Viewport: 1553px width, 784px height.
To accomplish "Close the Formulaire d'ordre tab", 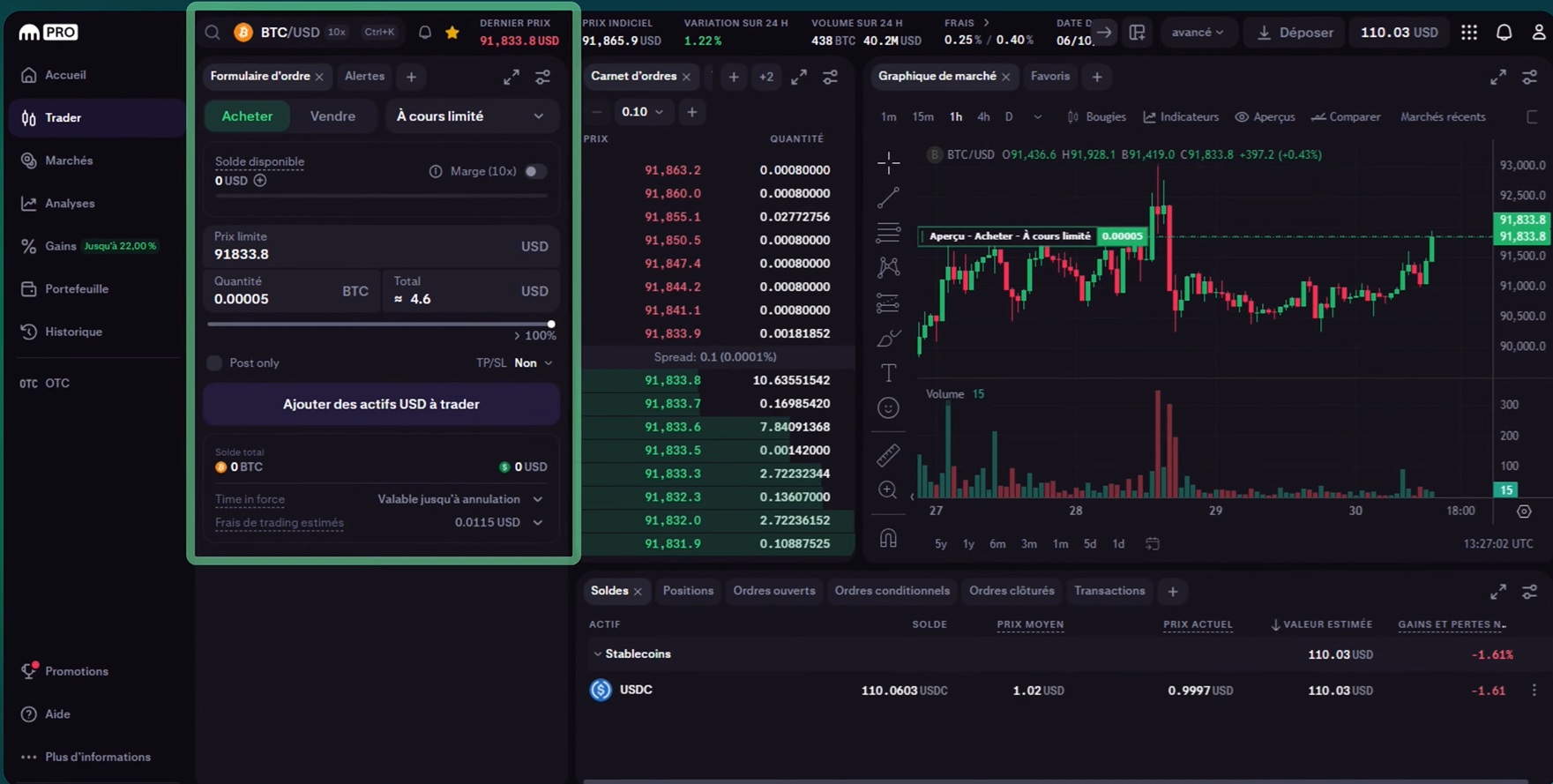I will pyautogui.click(x=319, y=78).
